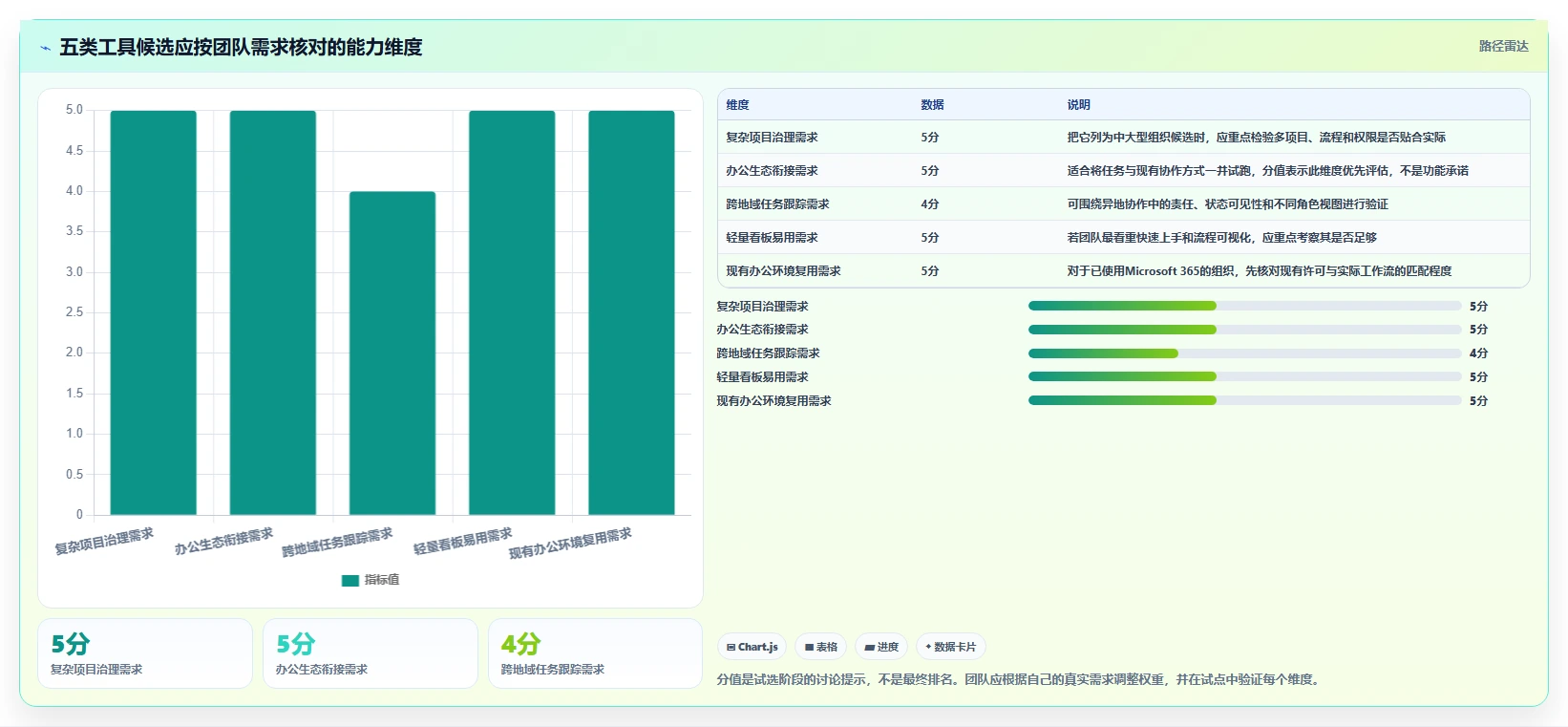
Task: Click the chart bar for 复杂项目治理需求
Action: pos(153,312)
